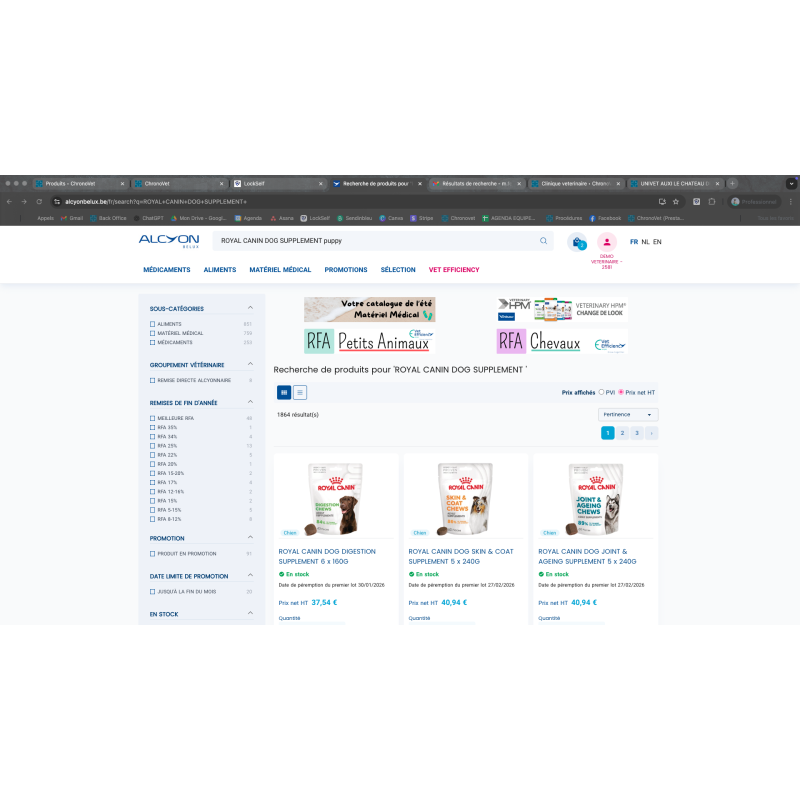Go to results page 2

coord(622,433)
